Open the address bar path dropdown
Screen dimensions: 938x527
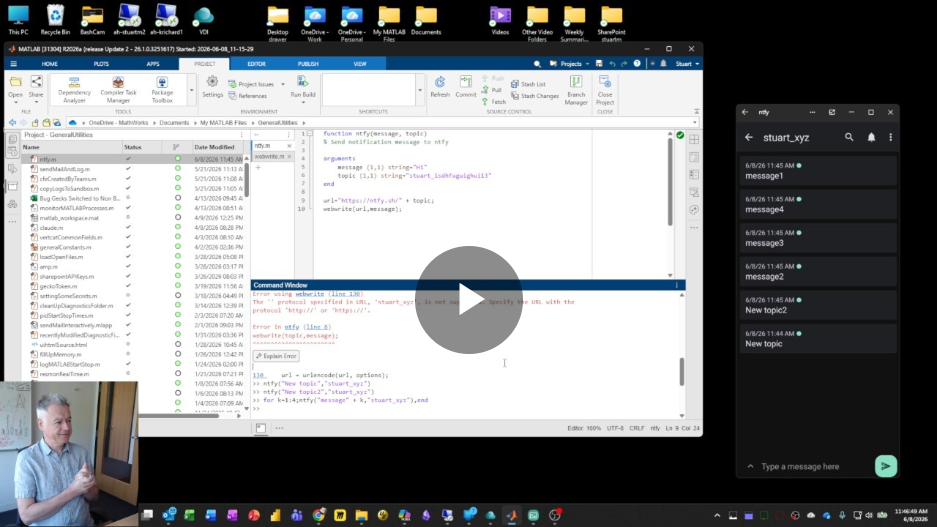694,123
